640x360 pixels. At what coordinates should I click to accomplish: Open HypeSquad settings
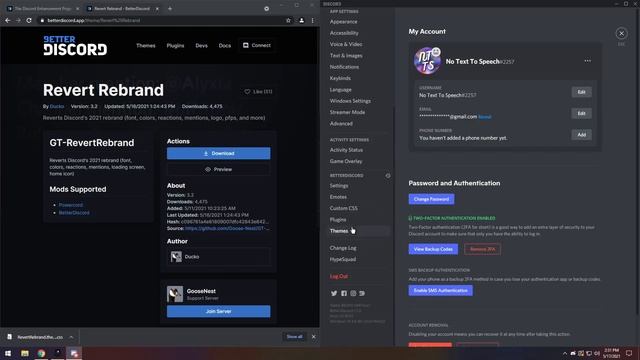[342, 259]
